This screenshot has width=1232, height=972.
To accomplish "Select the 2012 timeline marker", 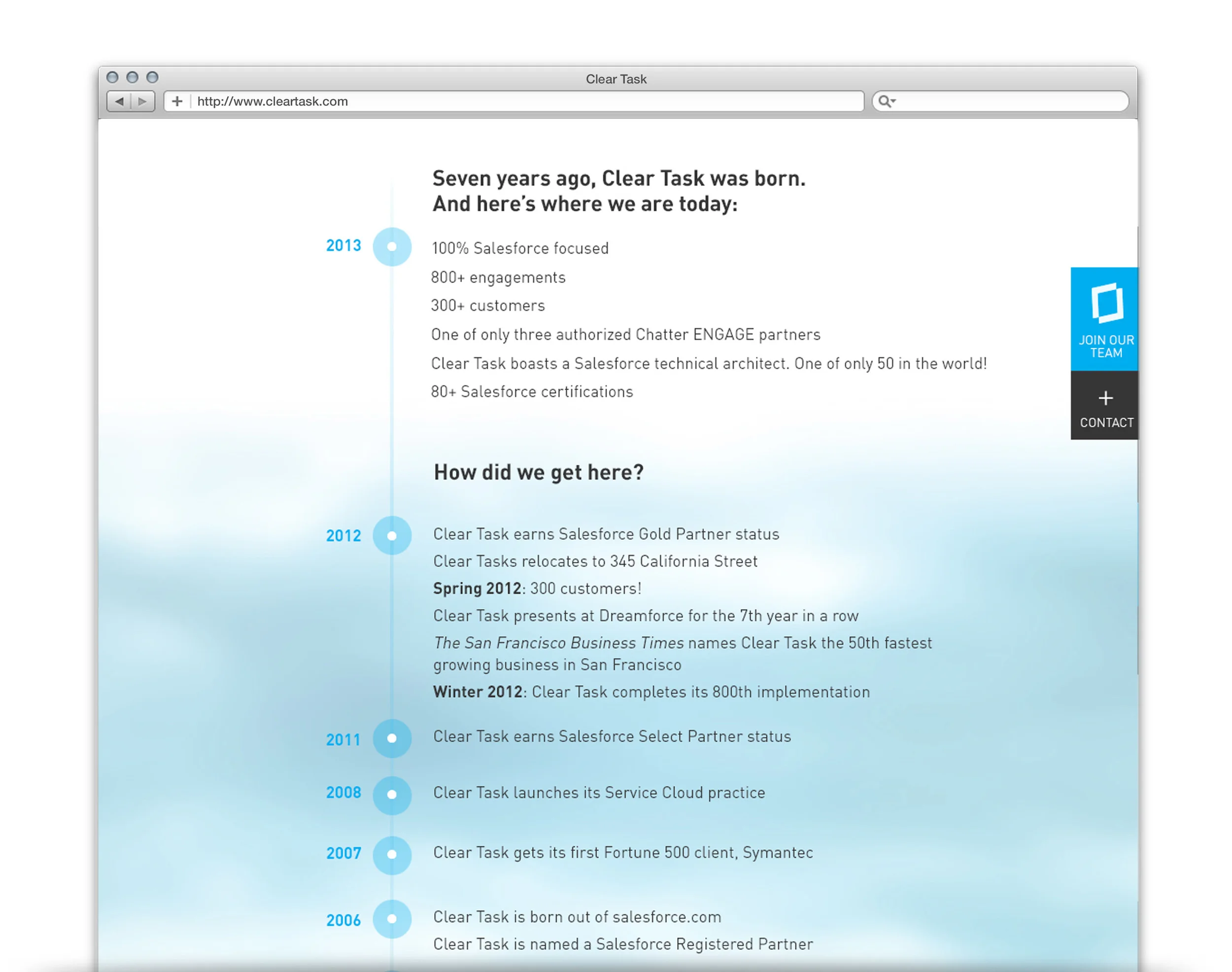I will 392,535.
